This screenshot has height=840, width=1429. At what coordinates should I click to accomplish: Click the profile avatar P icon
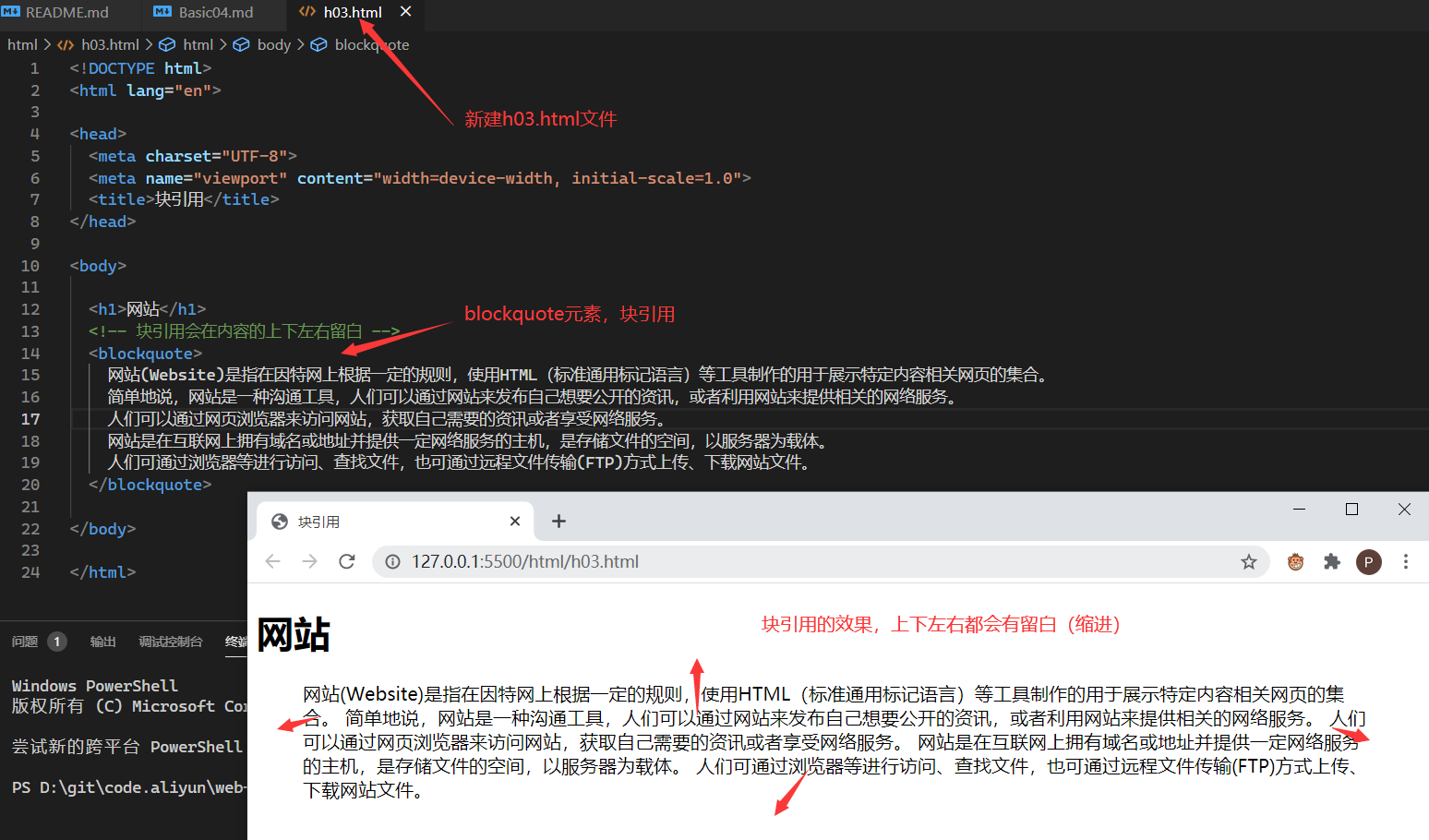click(x=1368, y=561)
